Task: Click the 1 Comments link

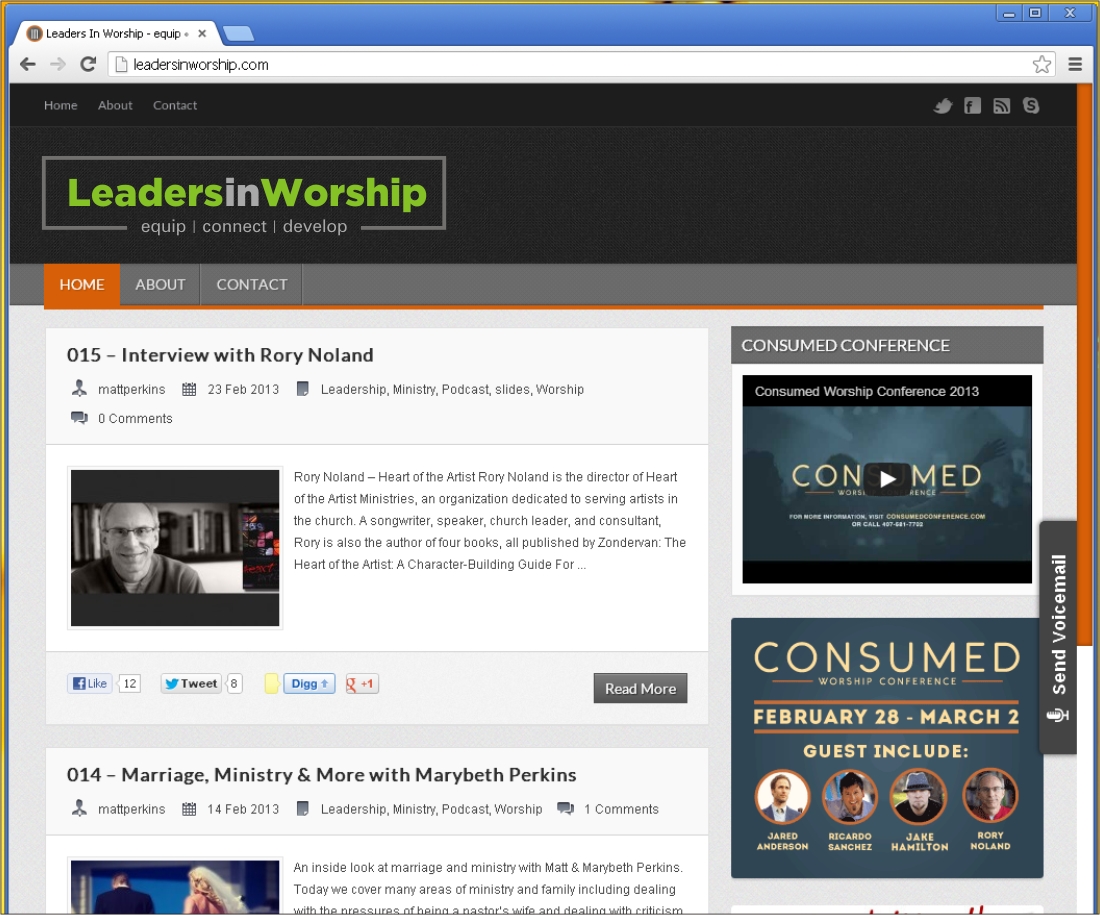Action: tap(621, 809)
